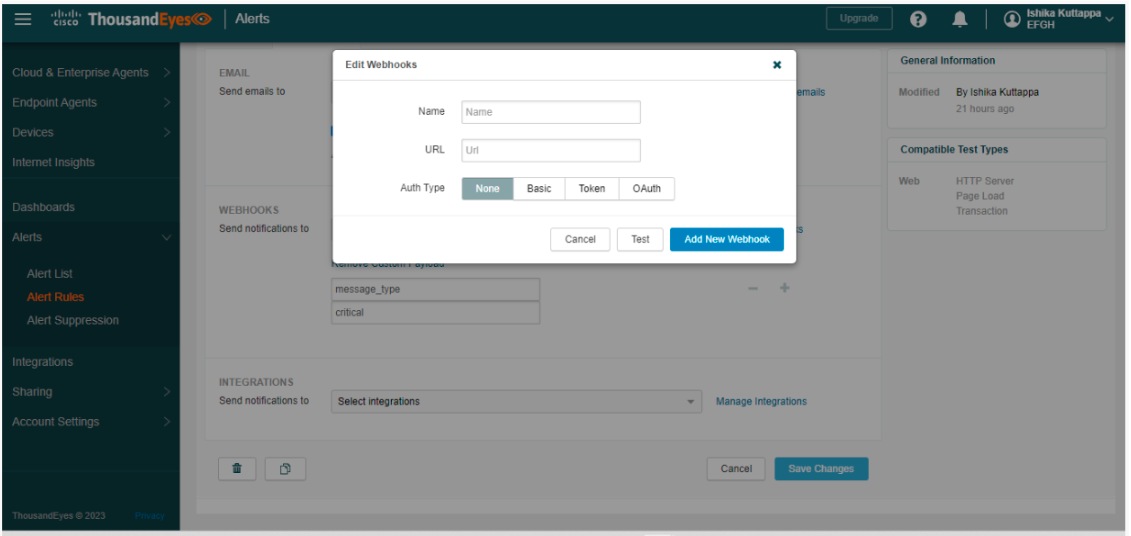Click Cancel button beside Save Changes
Image resolution: width=1131 pixels, height=536 pixels.
point(736,469)
